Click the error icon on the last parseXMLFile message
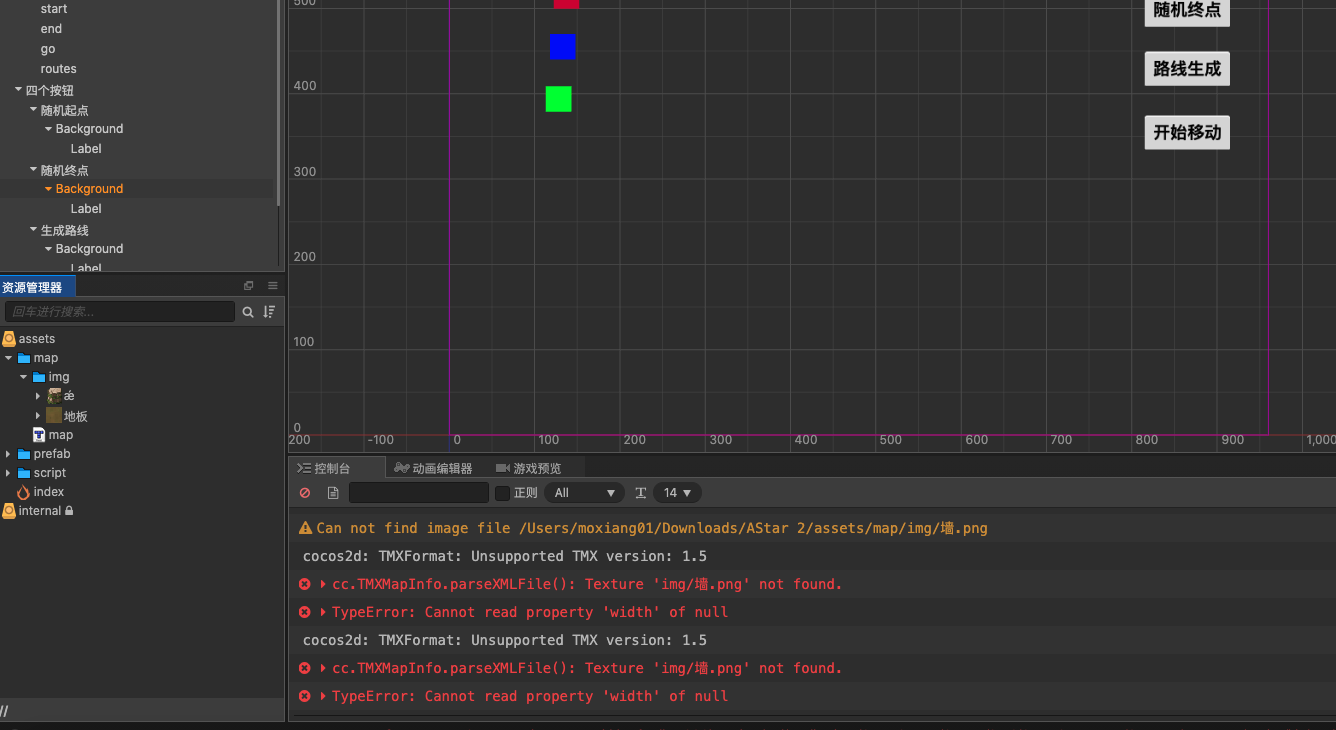The image size is (1336, 730). tap(305, 668)
